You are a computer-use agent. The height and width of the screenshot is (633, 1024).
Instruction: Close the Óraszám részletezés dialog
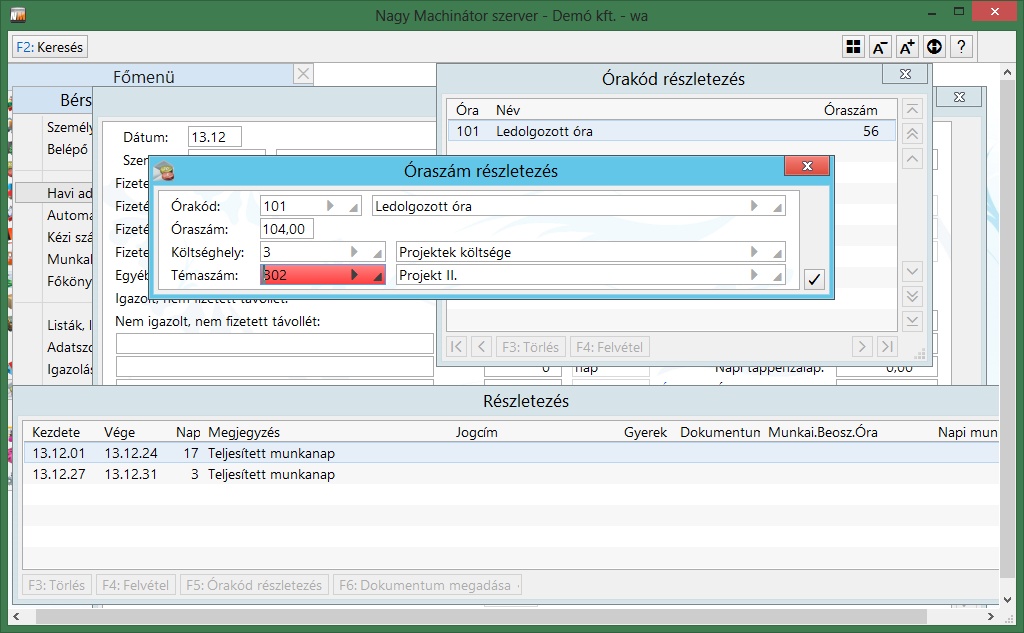(x=807, y=166)
